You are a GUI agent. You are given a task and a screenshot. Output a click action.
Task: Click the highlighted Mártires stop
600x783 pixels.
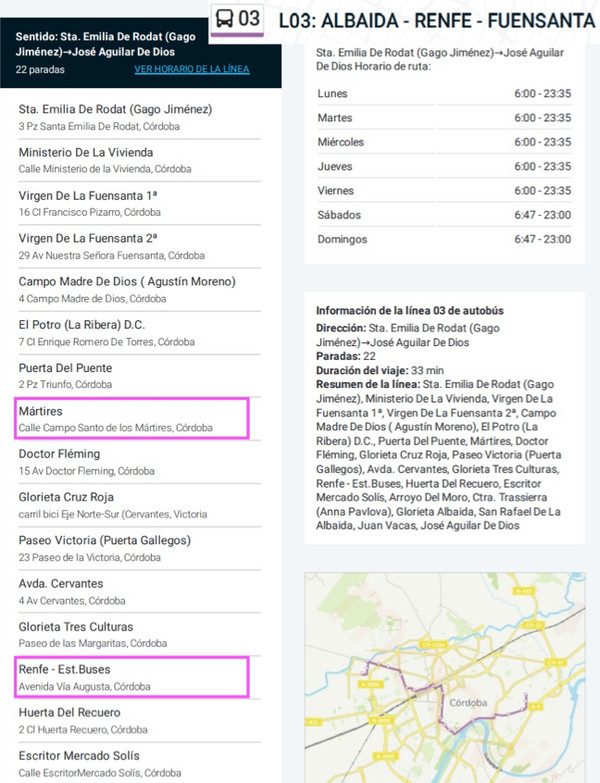132,417
